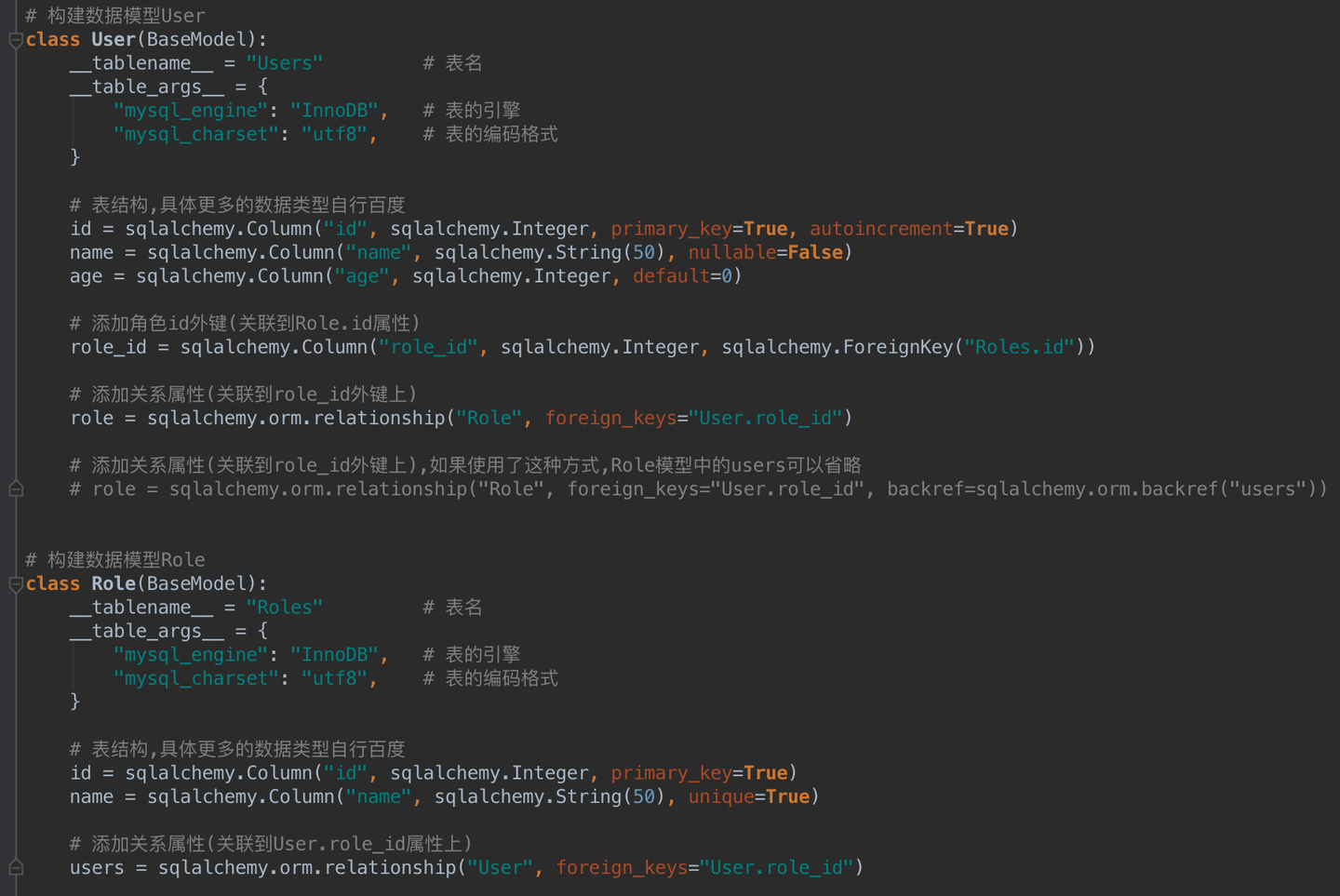Collapse the class Role code fold marker
This screenshot has width=1340, height=896.
[16, 584]
